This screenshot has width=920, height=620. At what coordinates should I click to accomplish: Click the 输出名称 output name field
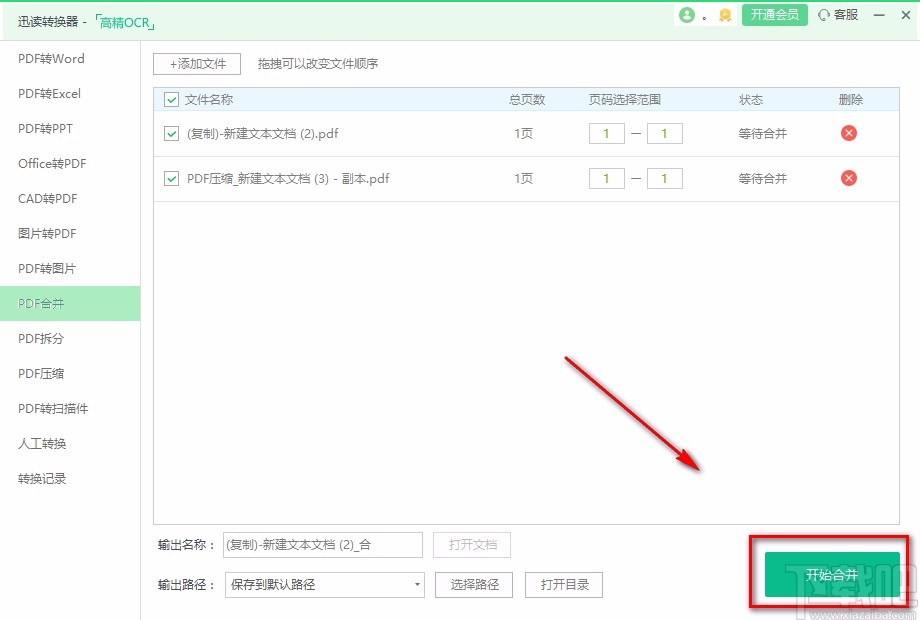[322, 545]
